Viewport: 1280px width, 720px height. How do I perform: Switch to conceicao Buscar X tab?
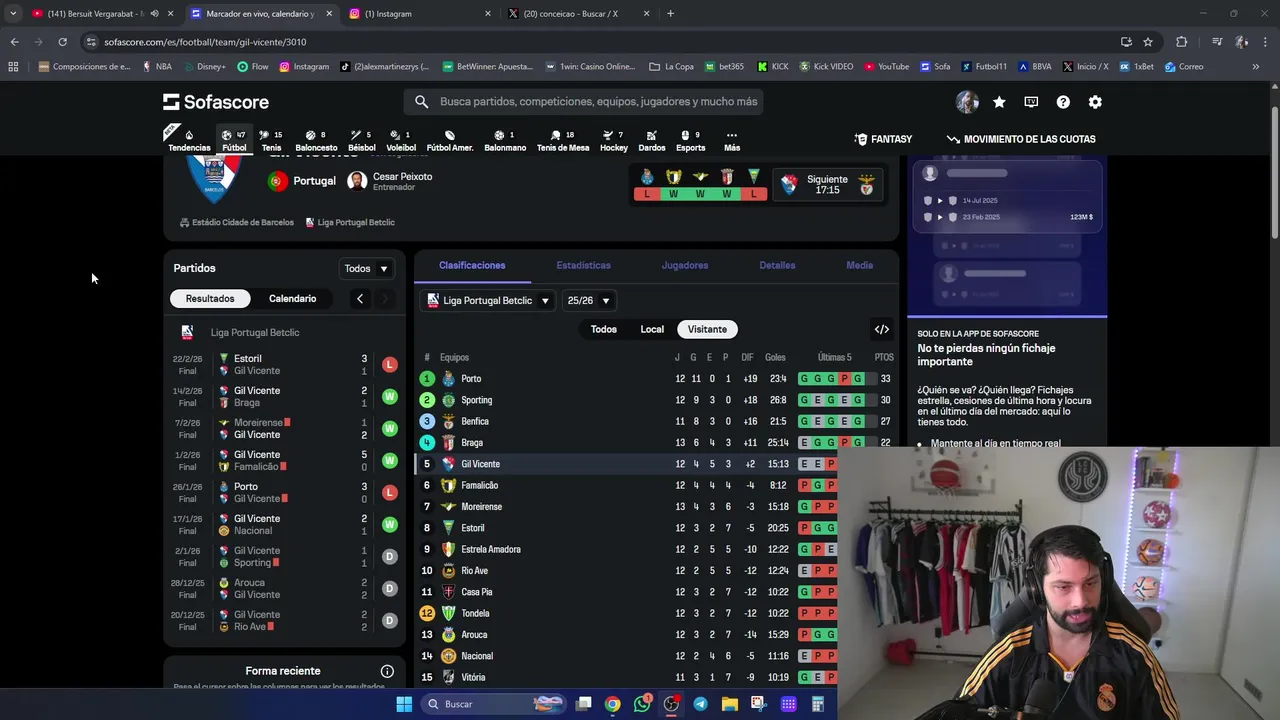click(578, 14)
